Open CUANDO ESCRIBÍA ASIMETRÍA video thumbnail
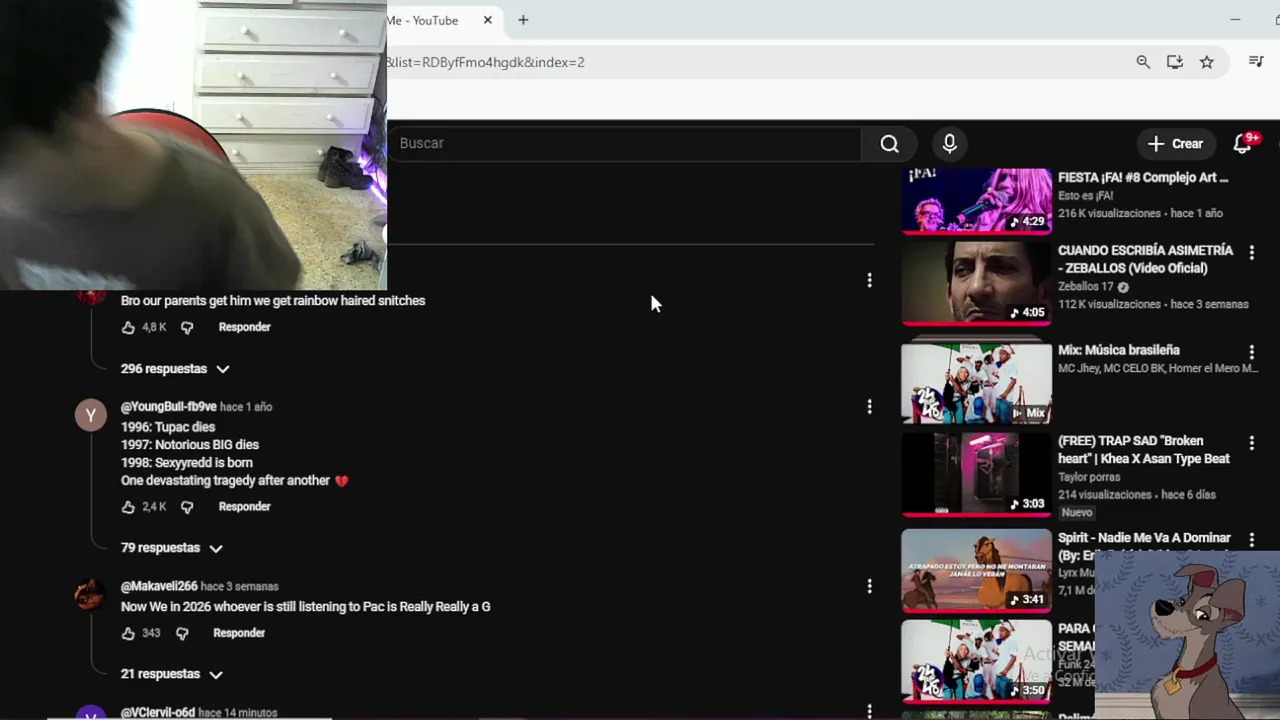The image size is (1280, 720). coord(977,283)
